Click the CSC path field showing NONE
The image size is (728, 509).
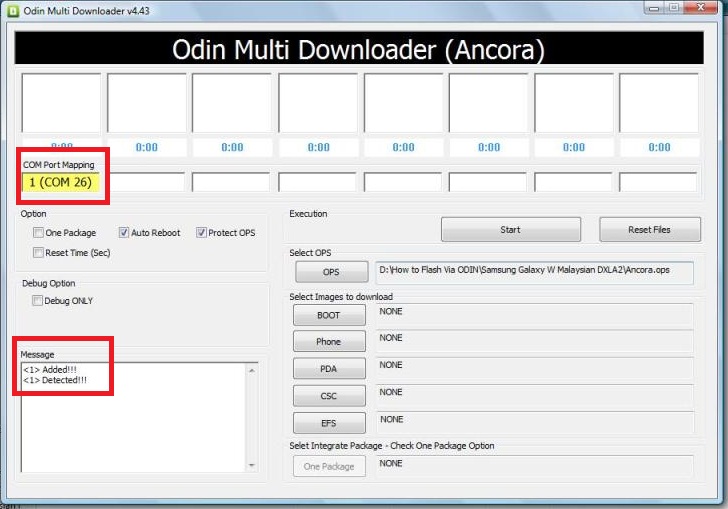(x=534, y=396)
